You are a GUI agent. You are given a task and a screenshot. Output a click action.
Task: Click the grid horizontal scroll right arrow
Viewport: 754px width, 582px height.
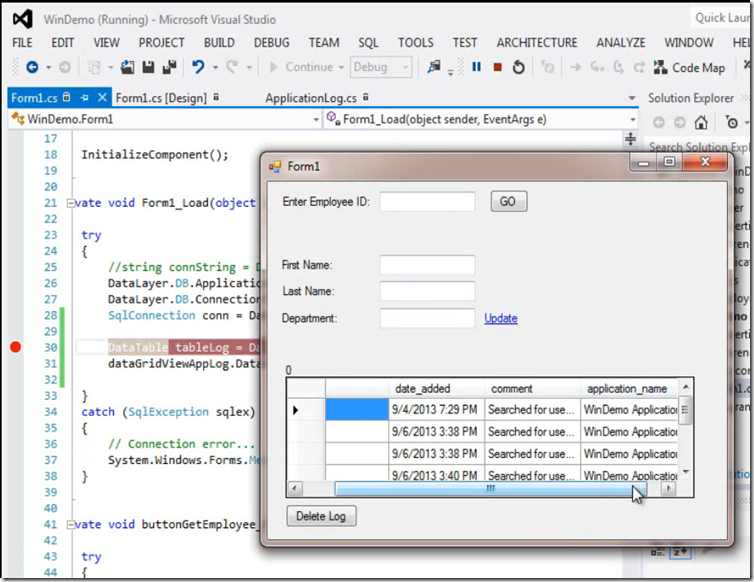pos(668,489)
